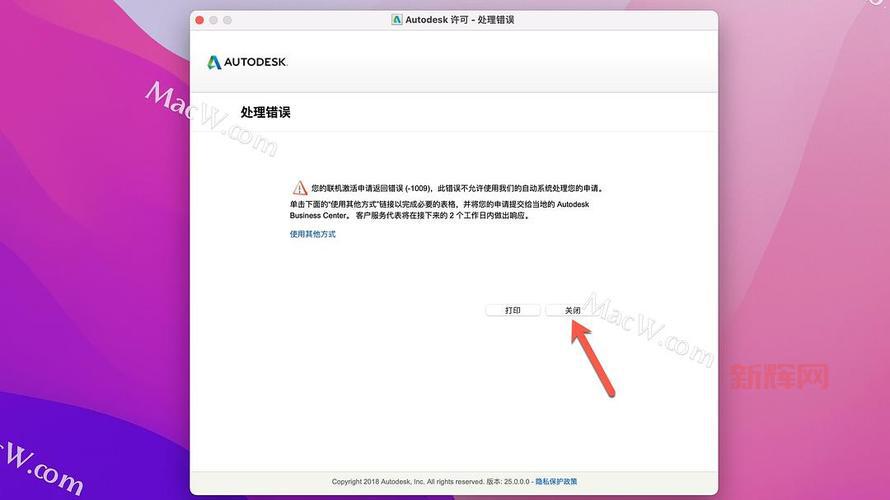Click the Business Center text line
This screenshot has height=500, width=890.
point(409,216)
